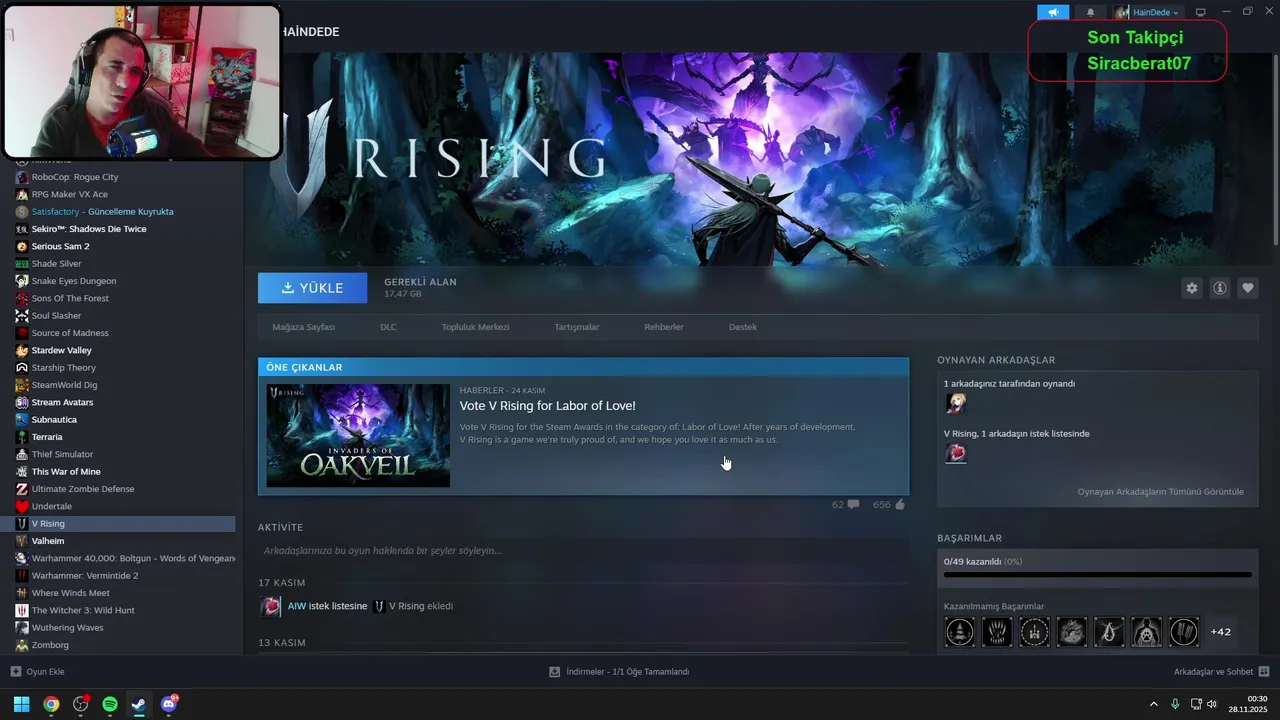The image size is (1280, 720).
Task: Open the Invaders of Oakveil news thumbnail
Action: (x=358, y=435)
